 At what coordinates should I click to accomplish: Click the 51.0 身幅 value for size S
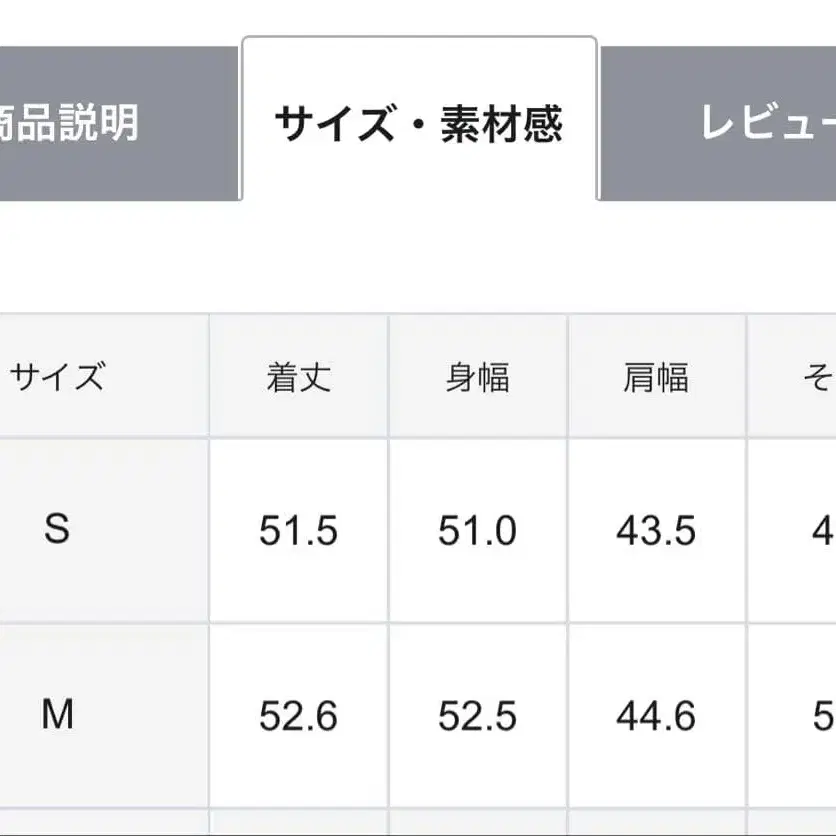tap(477, 532)
